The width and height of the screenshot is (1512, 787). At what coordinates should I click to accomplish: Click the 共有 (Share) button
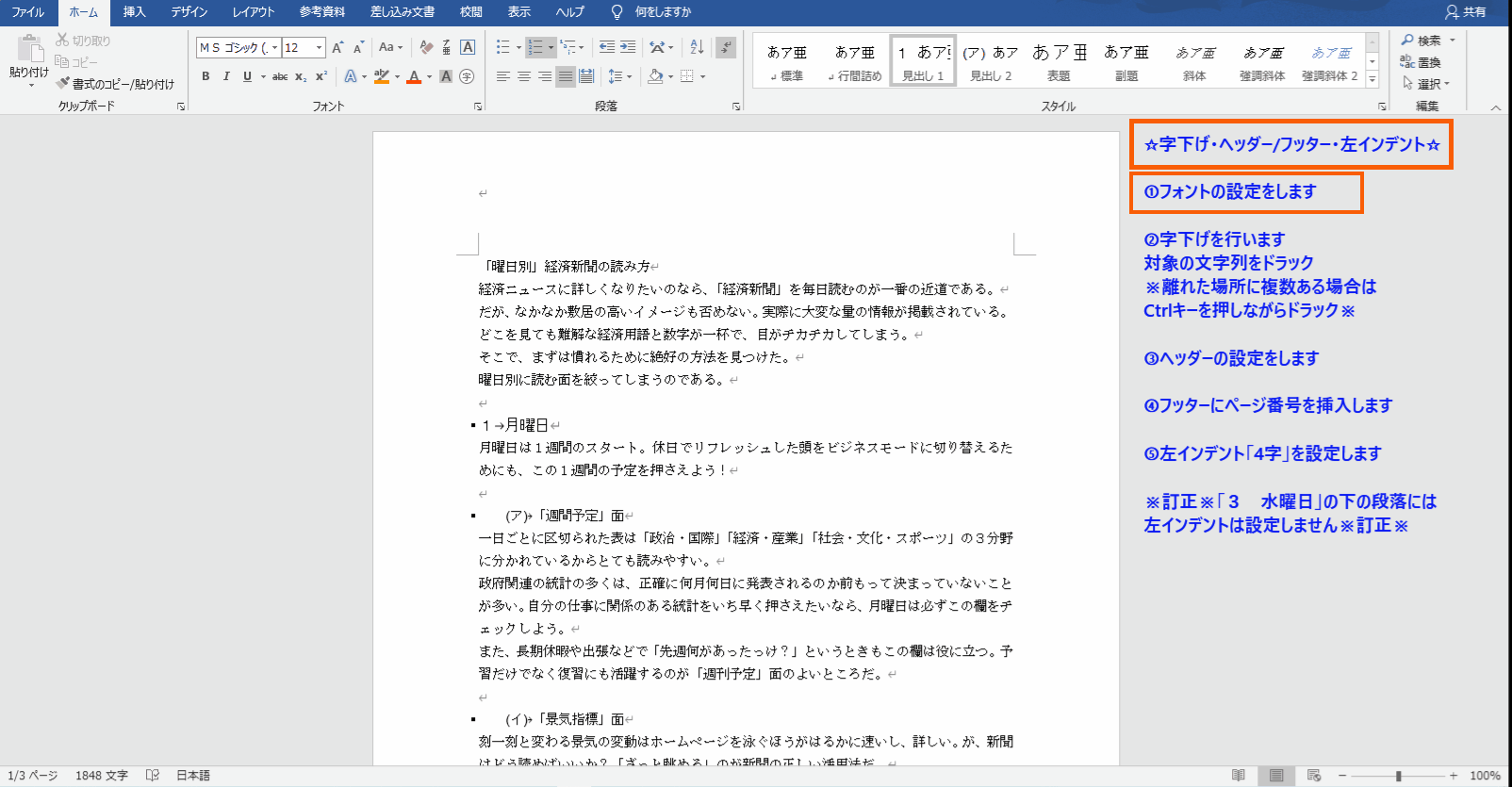click(x=1466, y=12)
